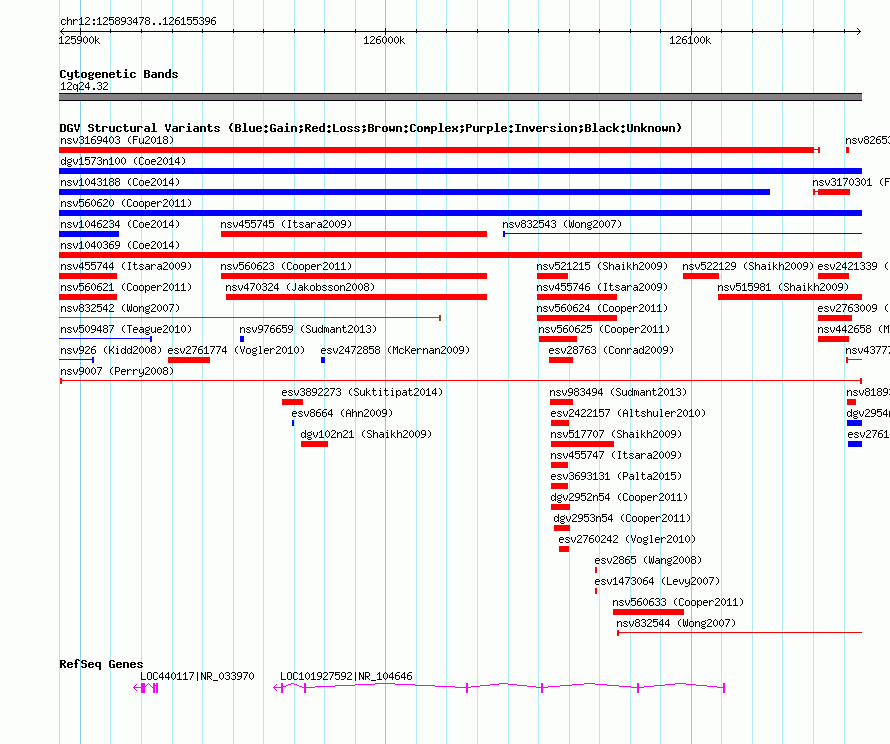Open nsv455745 (Itsara2009) loss variant

(x=286, y=224)
